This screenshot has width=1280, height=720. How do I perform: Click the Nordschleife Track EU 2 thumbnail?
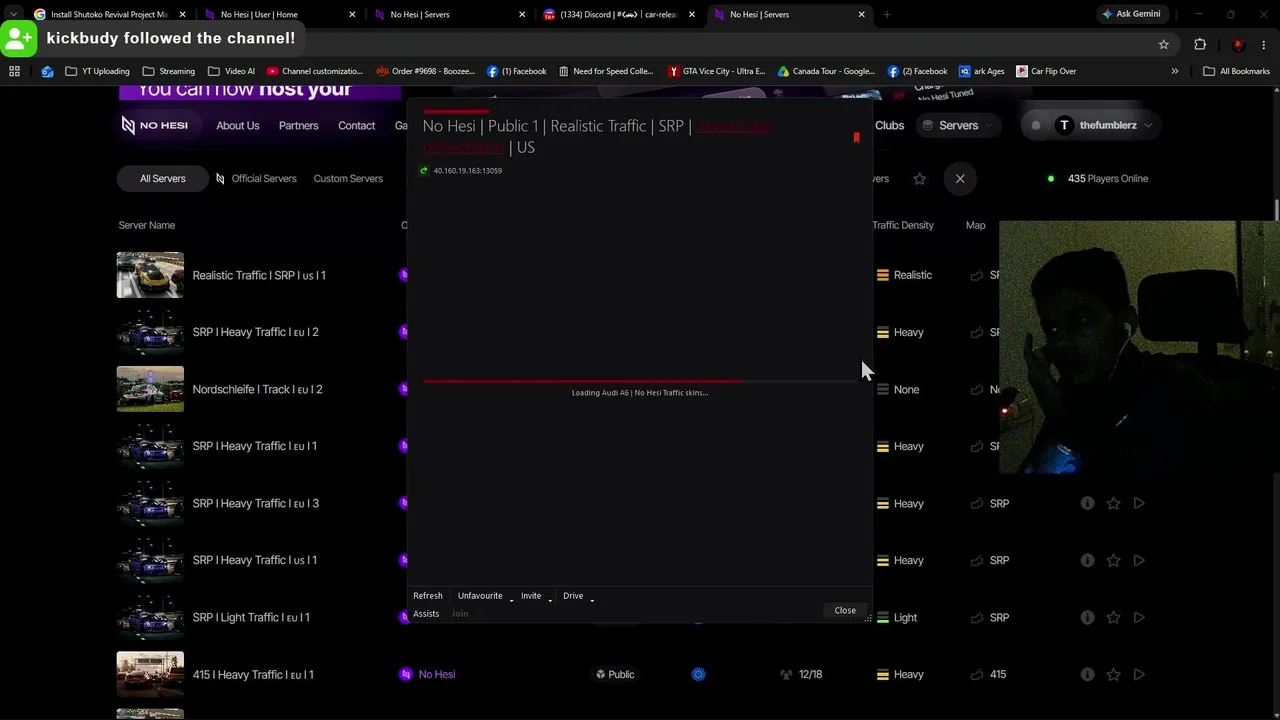pos(150,389)
